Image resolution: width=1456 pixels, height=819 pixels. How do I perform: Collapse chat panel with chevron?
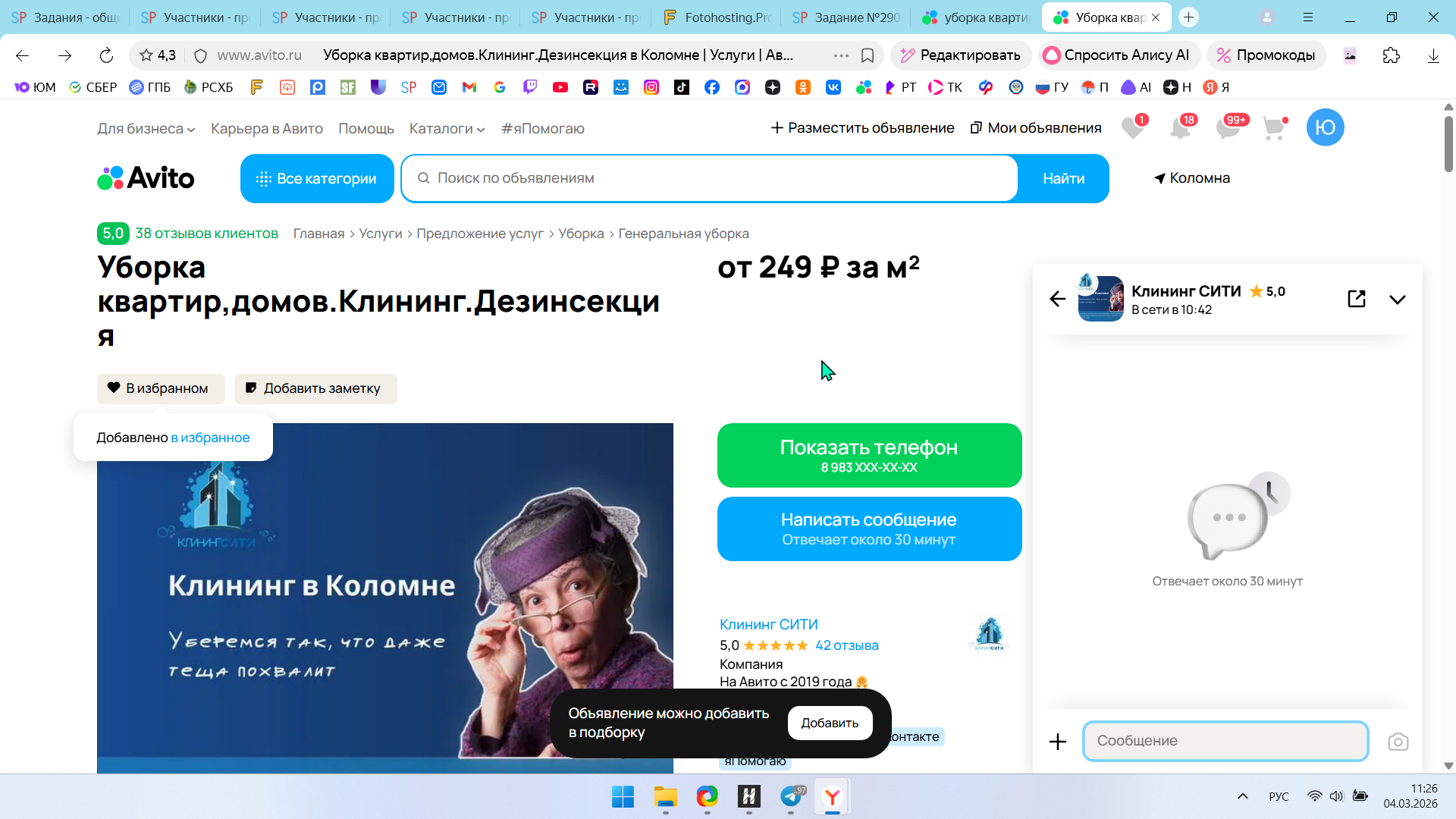tap(1397, 300)
